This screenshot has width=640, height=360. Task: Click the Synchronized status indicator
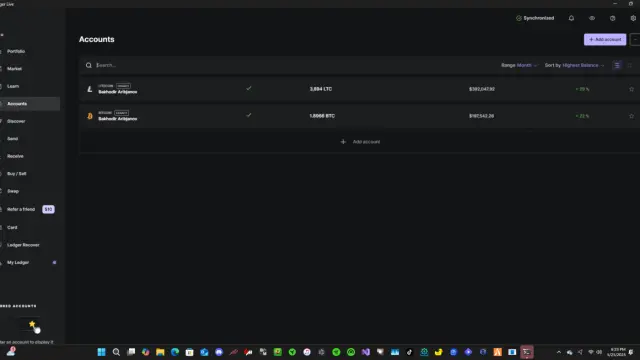point(535,18)
